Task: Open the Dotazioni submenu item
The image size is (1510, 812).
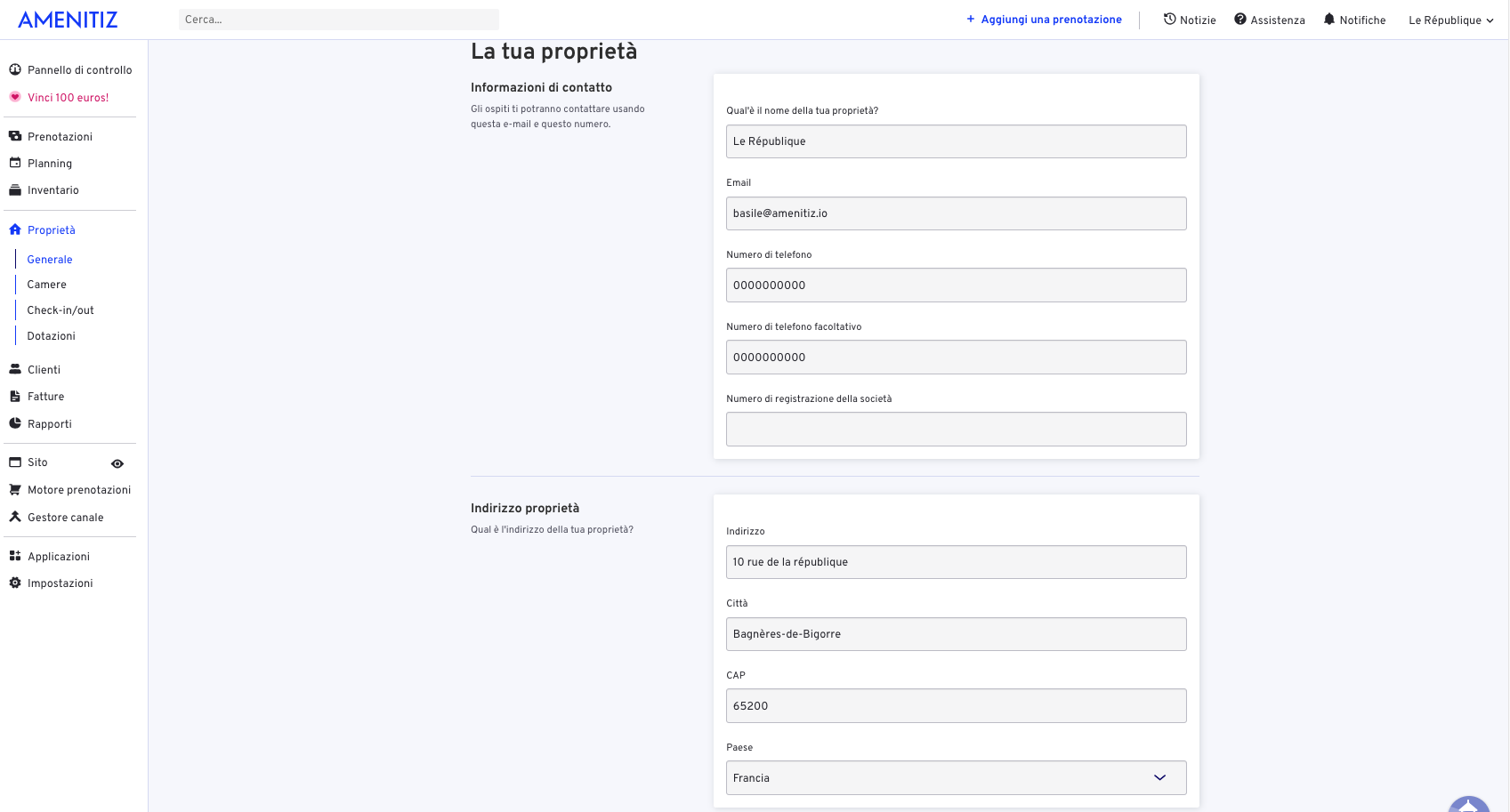Action: pos(52,336)
